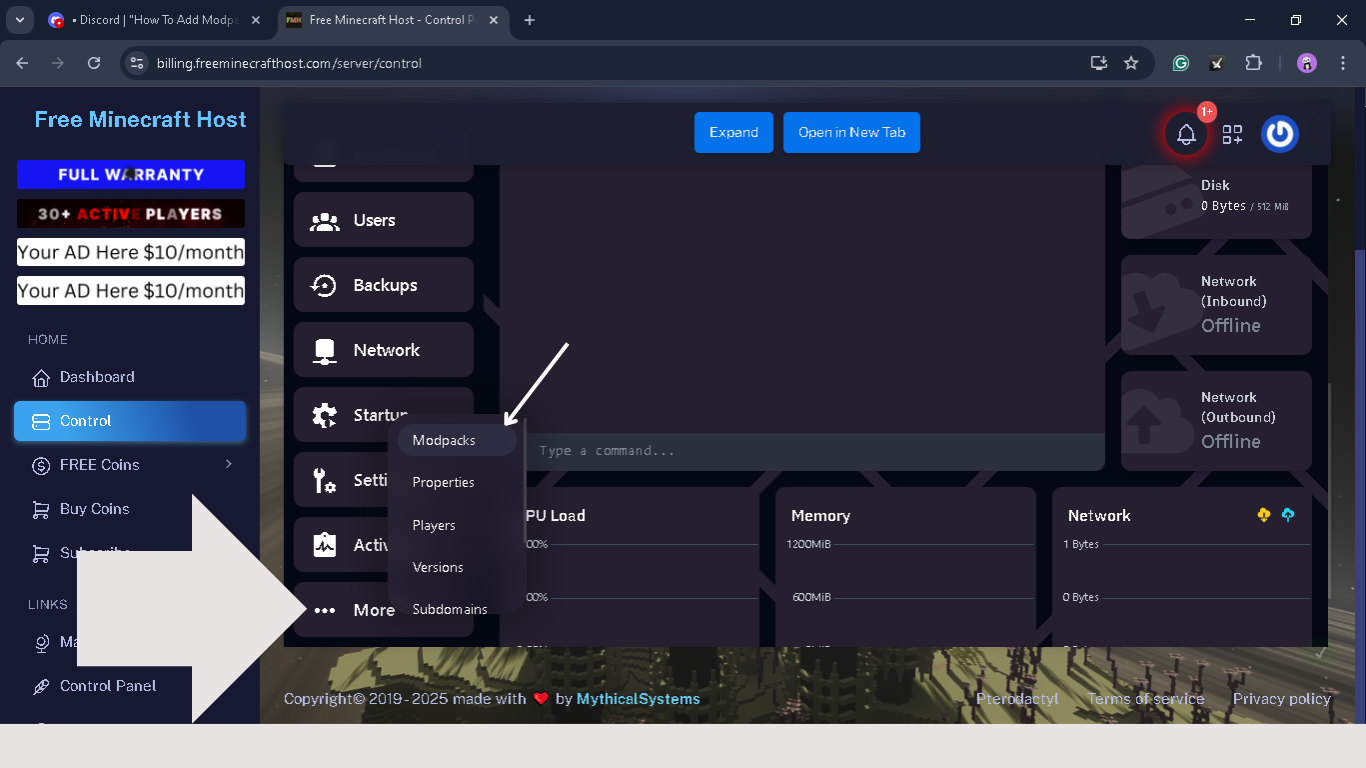The height and width of the screenshot is (768, 1366).
Task: Click the 30+ ACTIVE PLAYERS banner
Action: (131, 214)
